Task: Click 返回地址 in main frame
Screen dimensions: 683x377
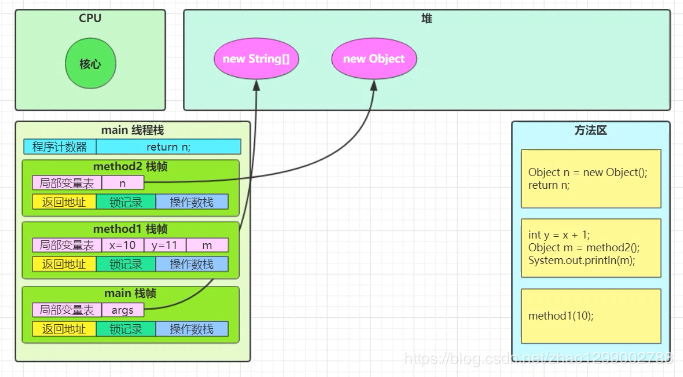Action: [64, 329]
